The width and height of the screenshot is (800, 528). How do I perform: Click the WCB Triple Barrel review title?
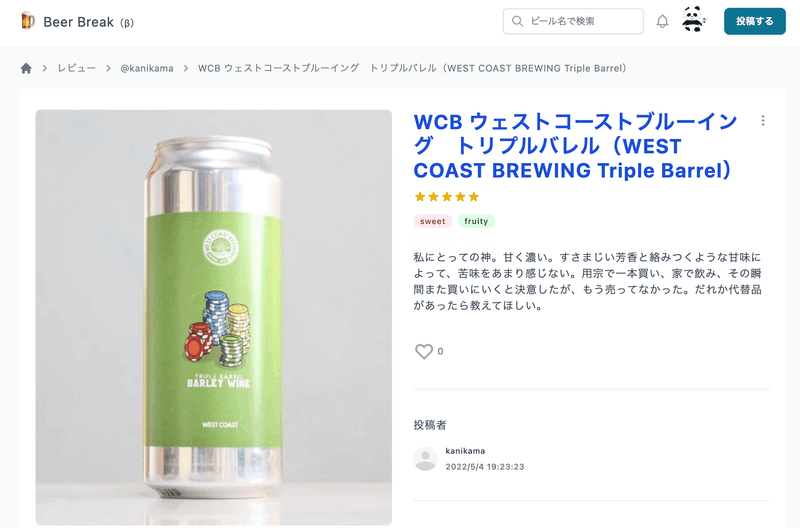576,146
